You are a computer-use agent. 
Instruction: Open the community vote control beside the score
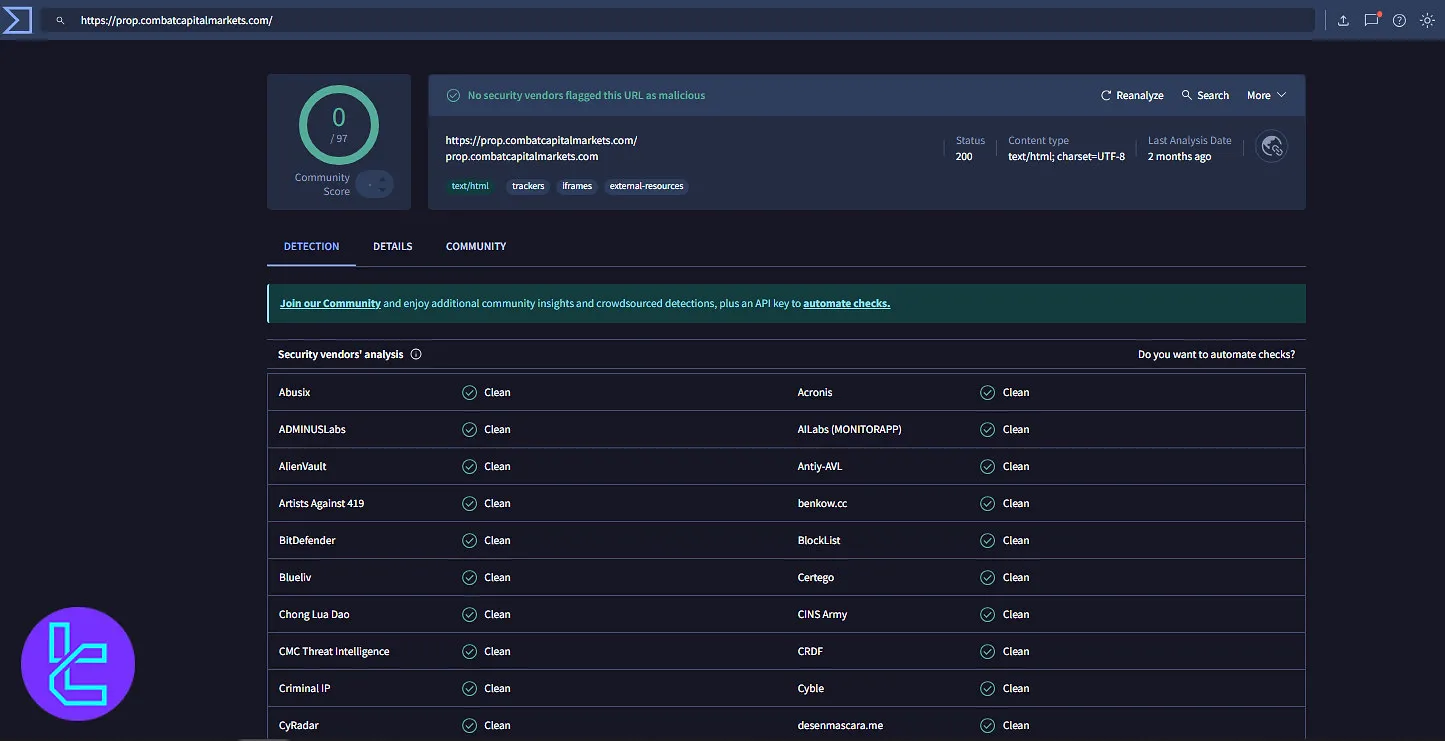click(x=375, y=184)
